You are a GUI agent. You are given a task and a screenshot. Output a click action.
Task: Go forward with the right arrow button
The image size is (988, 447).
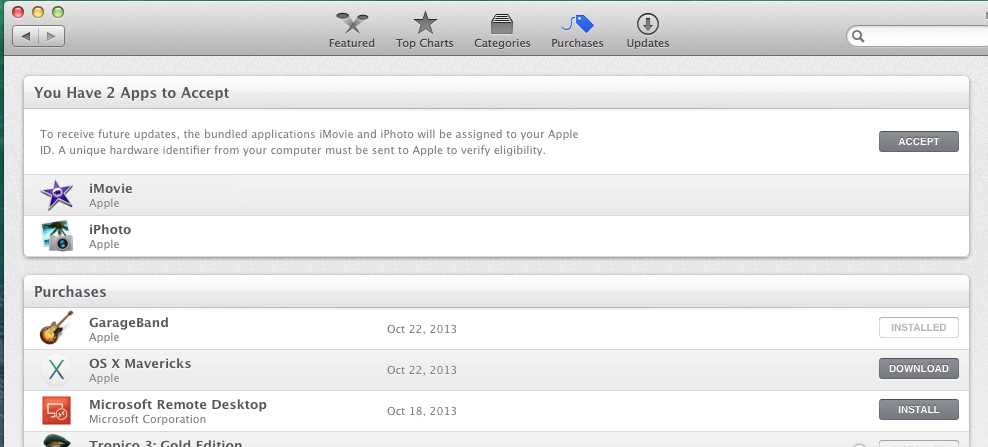(52, 36)
